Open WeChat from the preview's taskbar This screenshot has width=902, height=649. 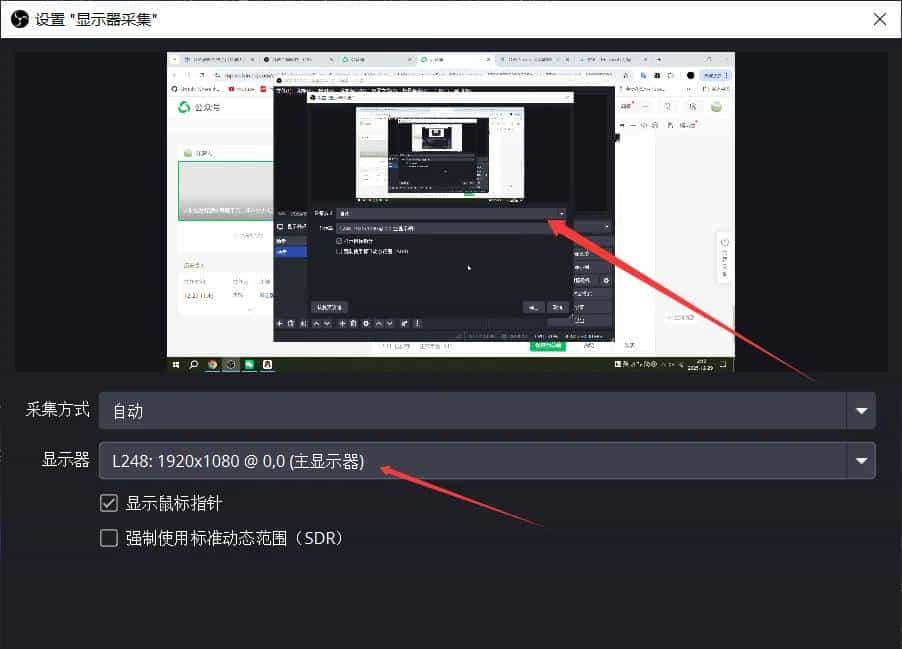pyautogui.click(x=250, y=364)
